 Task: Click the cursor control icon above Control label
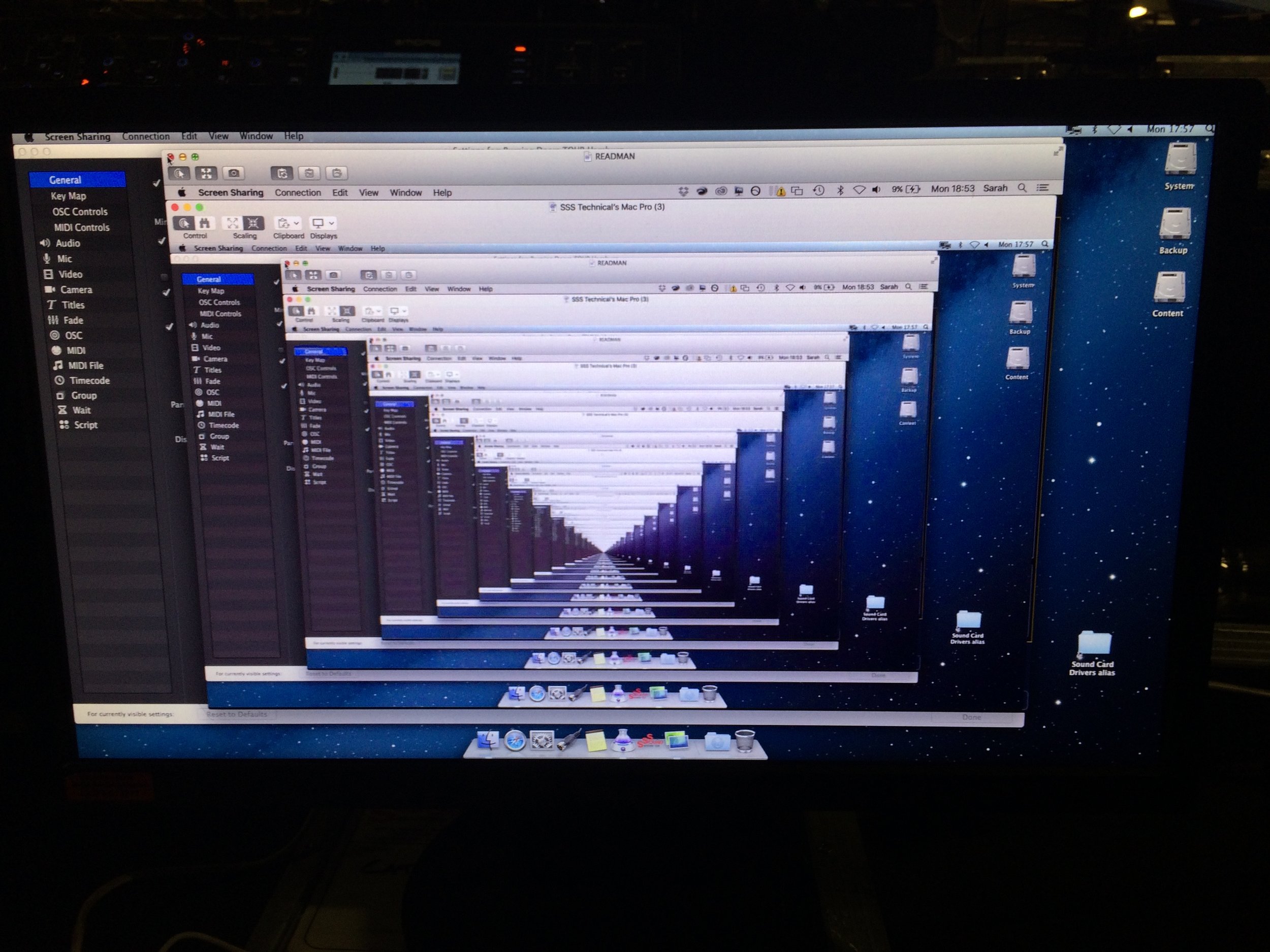click(184, 223)
